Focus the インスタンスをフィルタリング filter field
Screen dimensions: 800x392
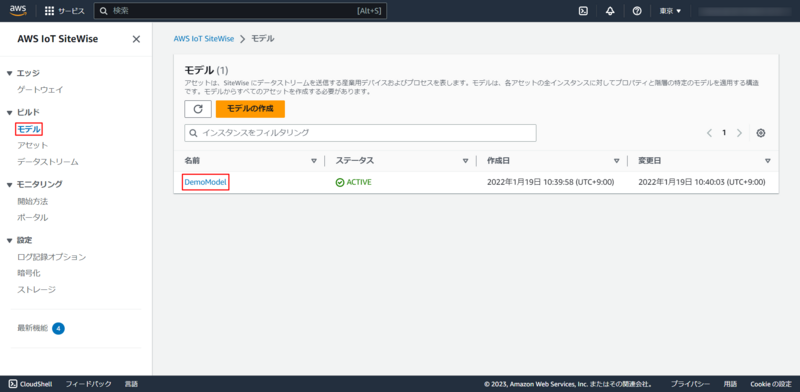(360, 133)
